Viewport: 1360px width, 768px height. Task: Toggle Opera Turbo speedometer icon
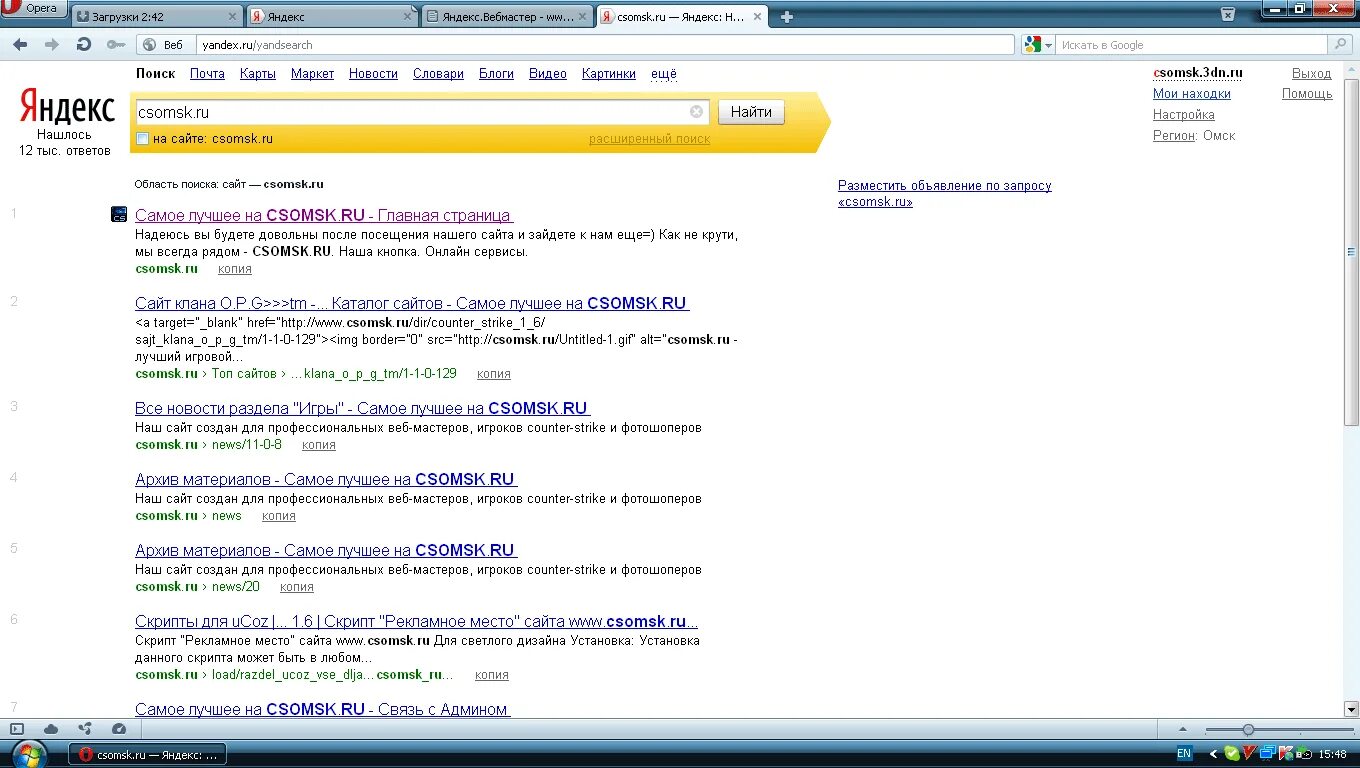119,730
